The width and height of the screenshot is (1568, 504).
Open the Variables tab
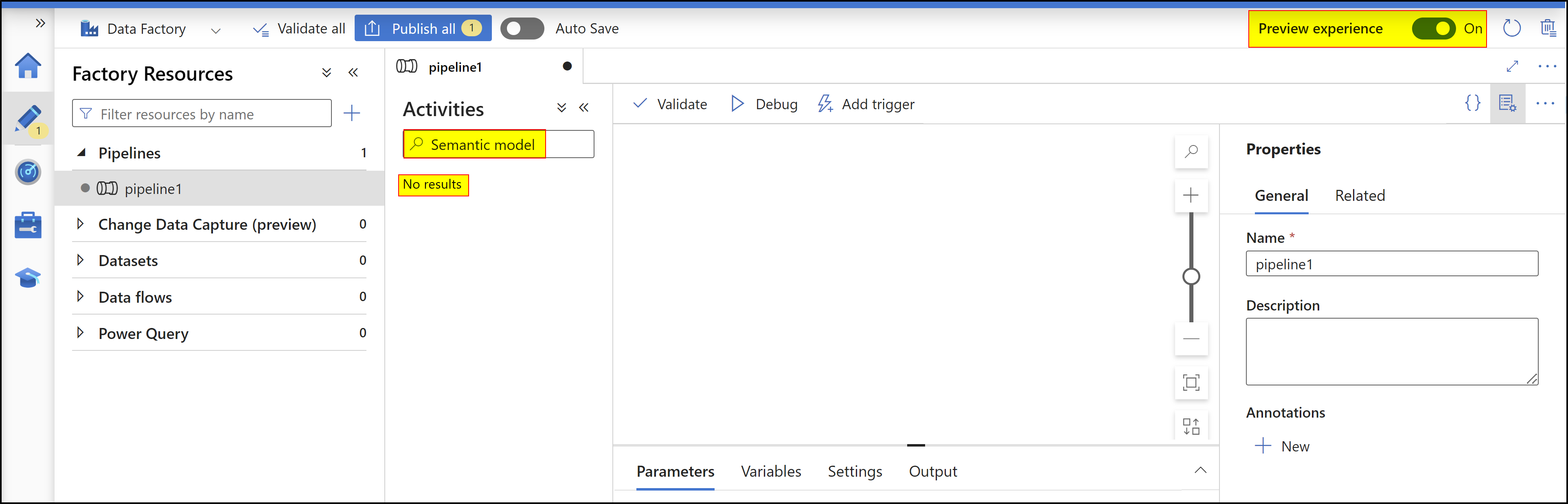tap(771, 471)
